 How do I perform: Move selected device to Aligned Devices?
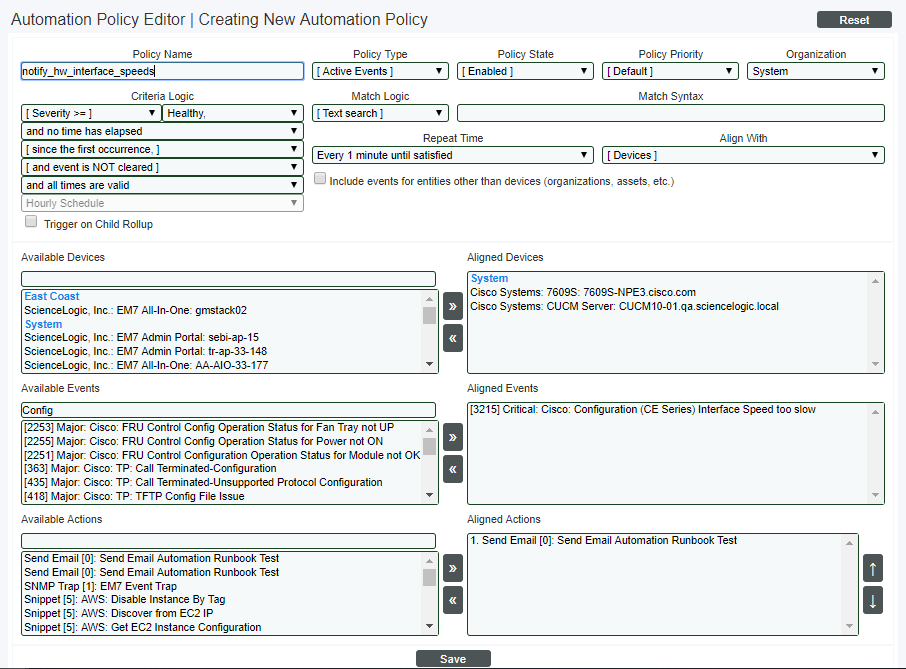pyautogui.click(x=453, y=306)
